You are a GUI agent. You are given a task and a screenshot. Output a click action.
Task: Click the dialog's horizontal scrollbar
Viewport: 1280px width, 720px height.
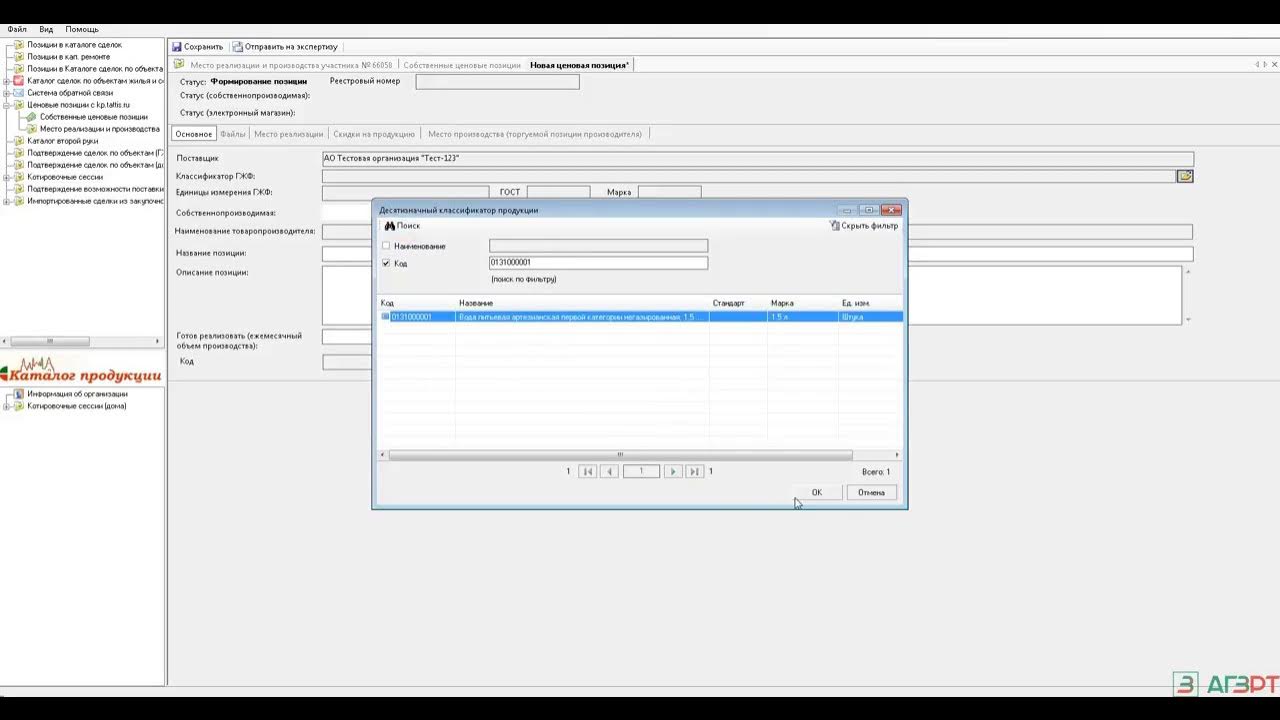click(x=620, y=455)
